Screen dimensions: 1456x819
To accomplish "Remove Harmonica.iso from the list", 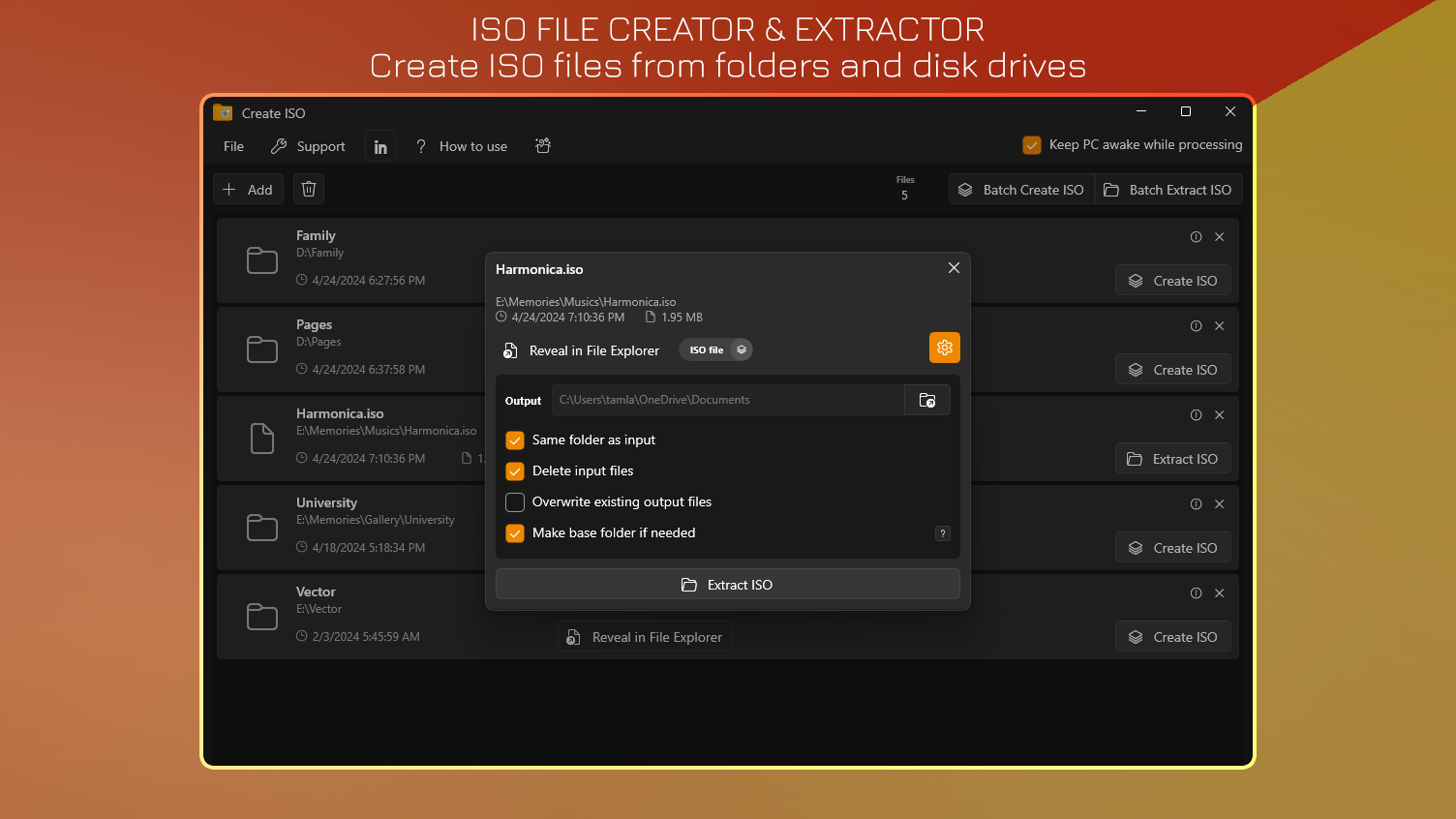I will click(1220, 415).
